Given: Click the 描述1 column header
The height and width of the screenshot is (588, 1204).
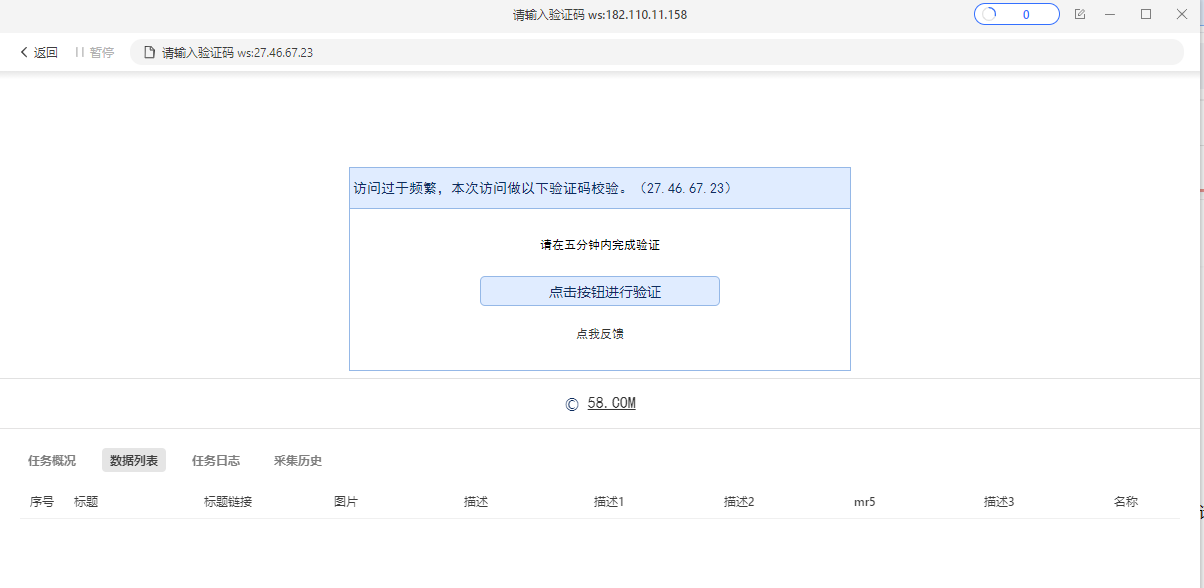Looking at the screenshot, I should (609, 502).
